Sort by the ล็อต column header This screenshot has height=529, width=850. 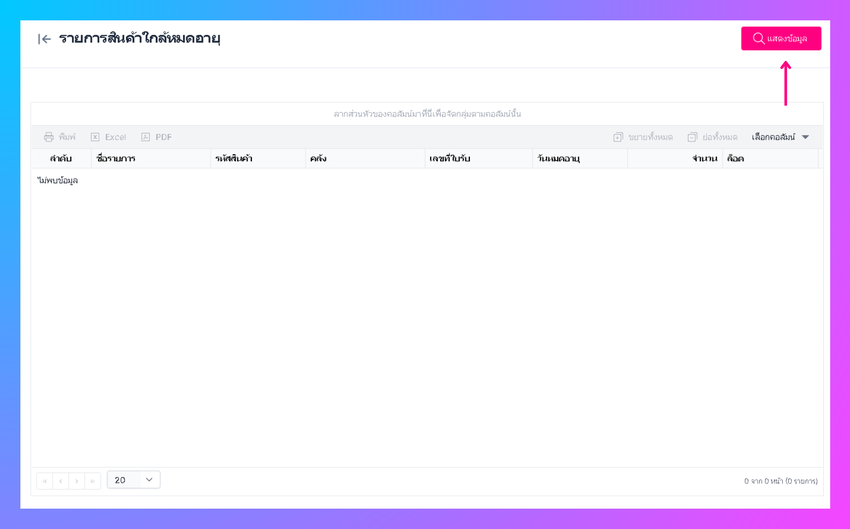pos(770,159)
